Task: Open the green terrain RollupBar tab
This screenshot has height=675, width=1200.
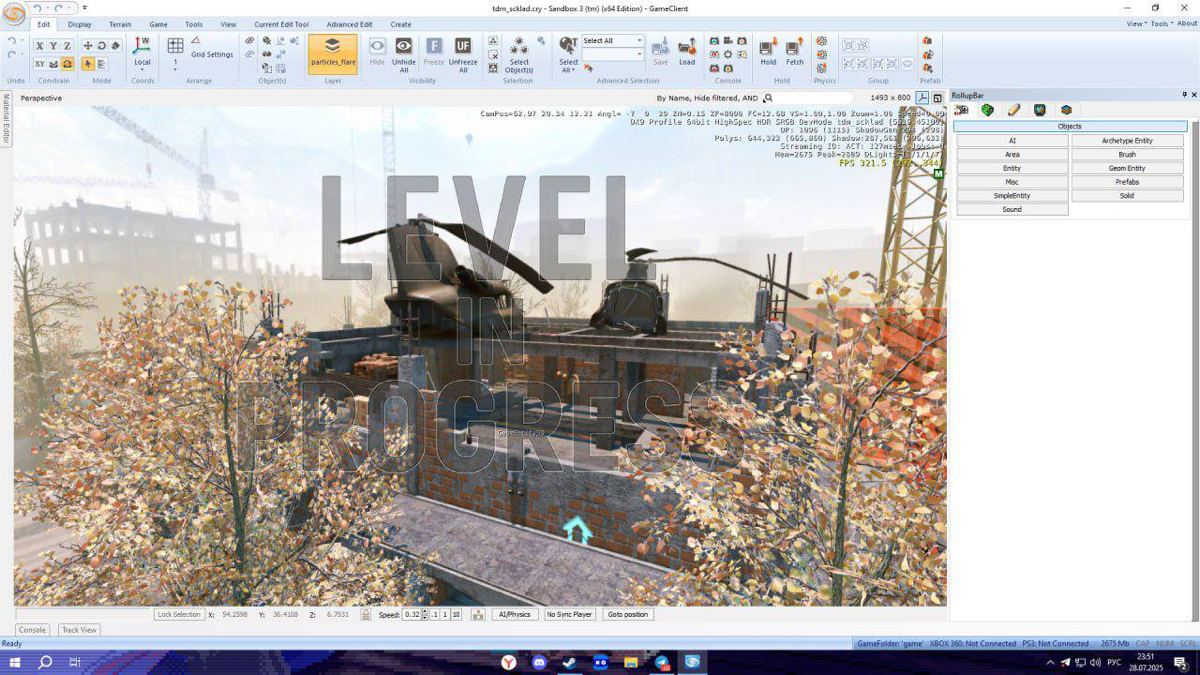Action: coord(988,110)
